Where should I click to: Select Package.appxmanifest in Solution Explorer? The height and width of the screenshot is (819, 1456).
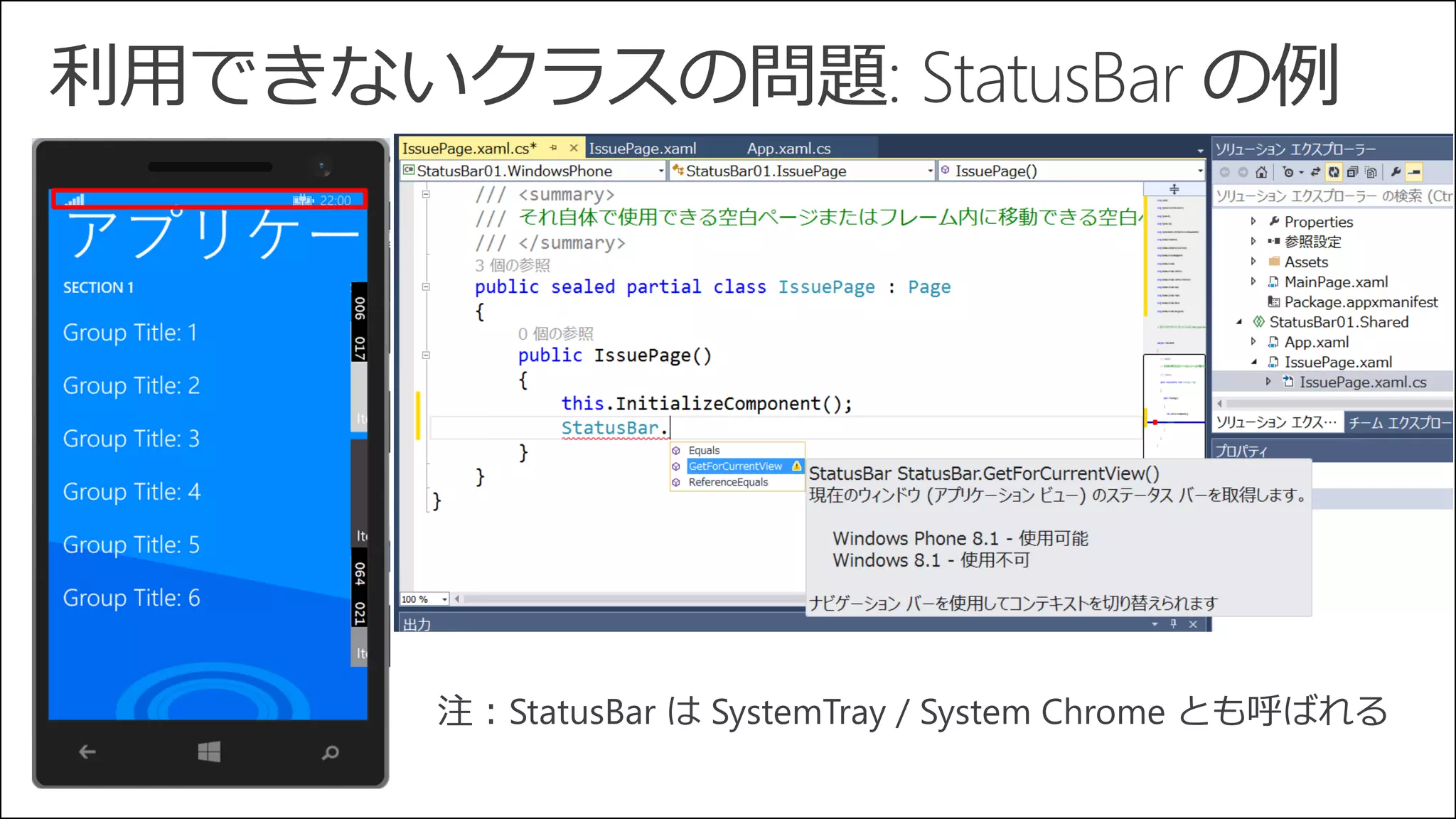pos(1361,302)
